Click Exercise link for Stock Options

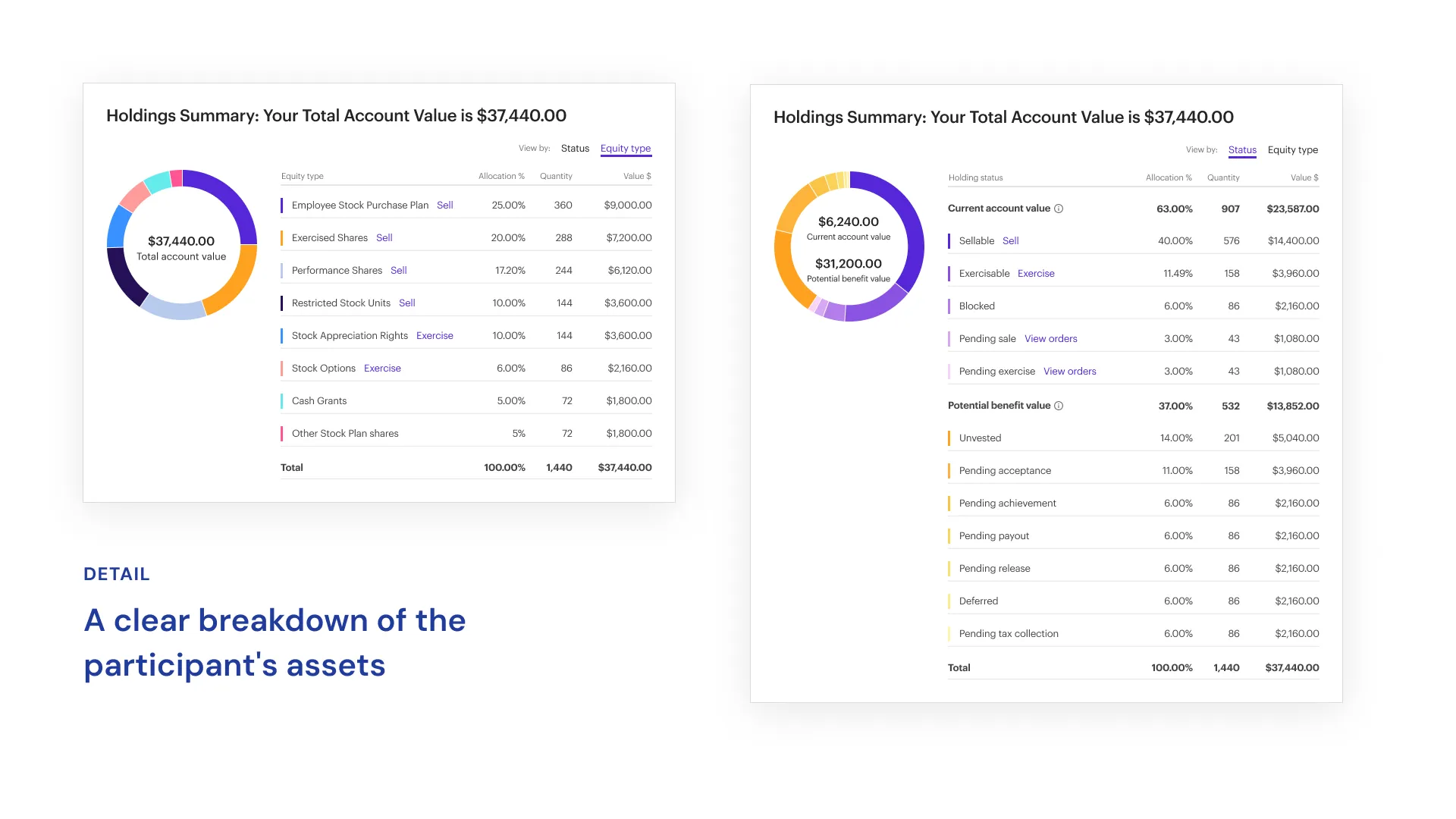382,369
